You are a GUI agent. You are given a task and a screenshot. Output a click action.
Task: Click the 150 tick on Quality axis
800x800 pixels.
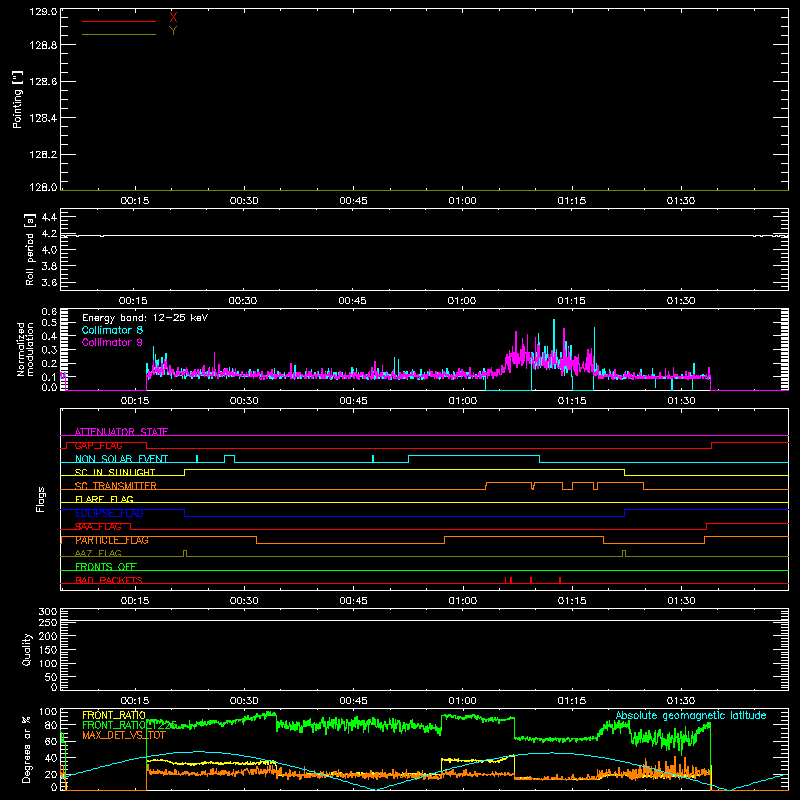48,650
